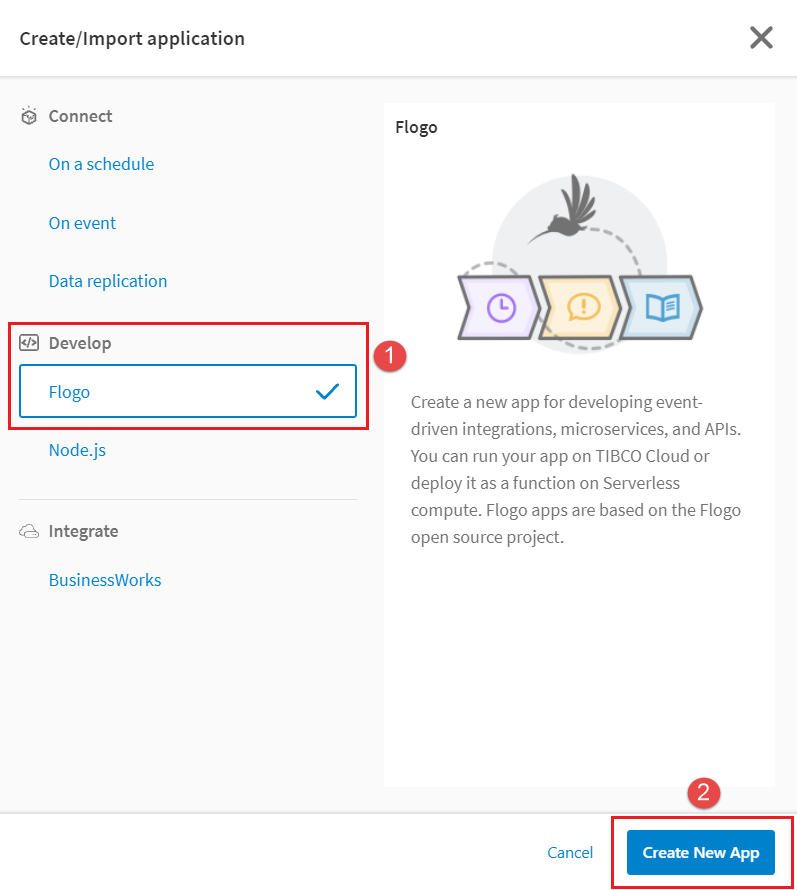Screen dimensions: 797x890
Task: Click the yellow speech-bubble chevron icon
Action: click(x=580, y=306)
